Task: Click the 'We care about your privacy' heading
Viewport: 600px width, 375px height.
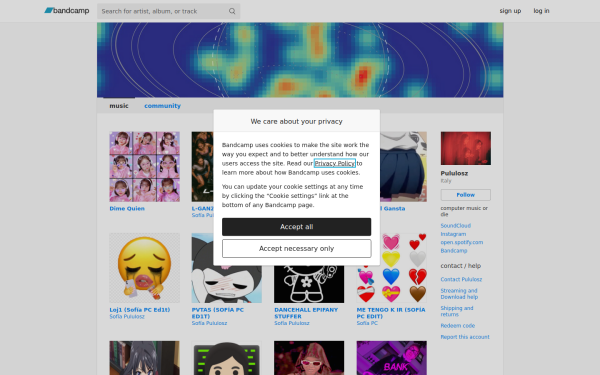Action: 297,122
